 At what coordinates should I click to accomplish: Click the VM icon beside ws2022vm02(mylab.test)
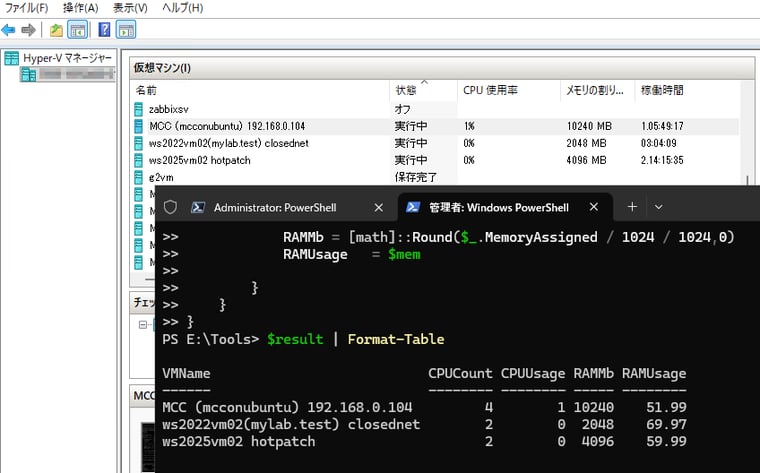tap(139, 143)
